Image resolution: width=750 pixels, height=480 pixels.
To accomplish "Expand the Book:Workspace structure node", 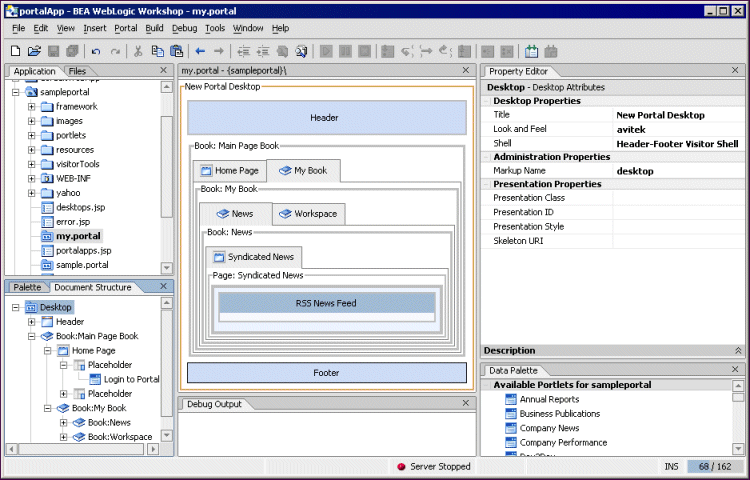I will pos(64,437).
